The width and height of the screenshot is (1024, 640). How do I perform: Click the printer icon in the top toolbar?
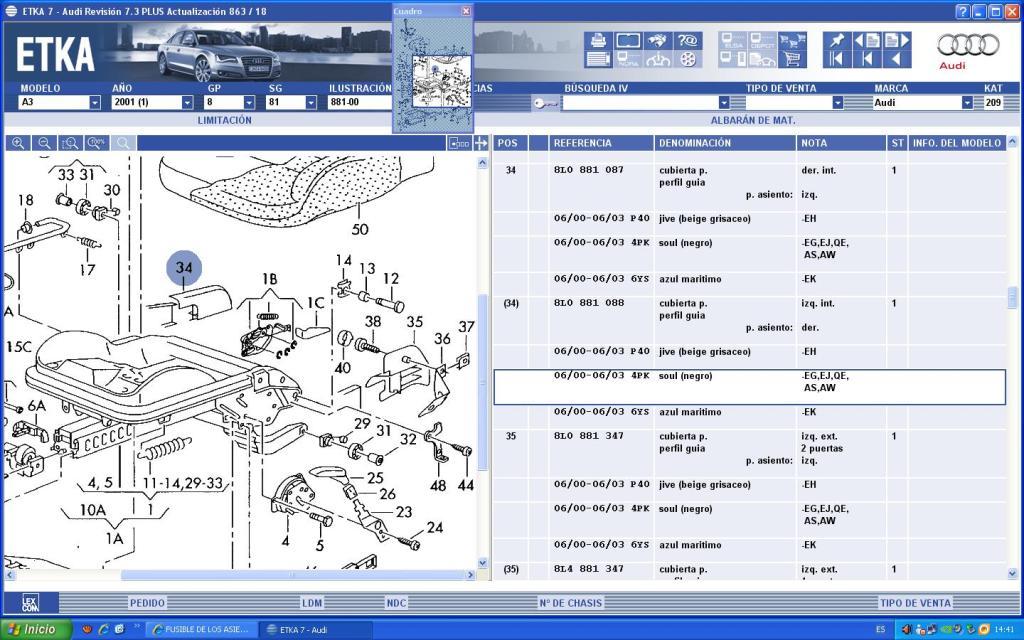point(598,41)
